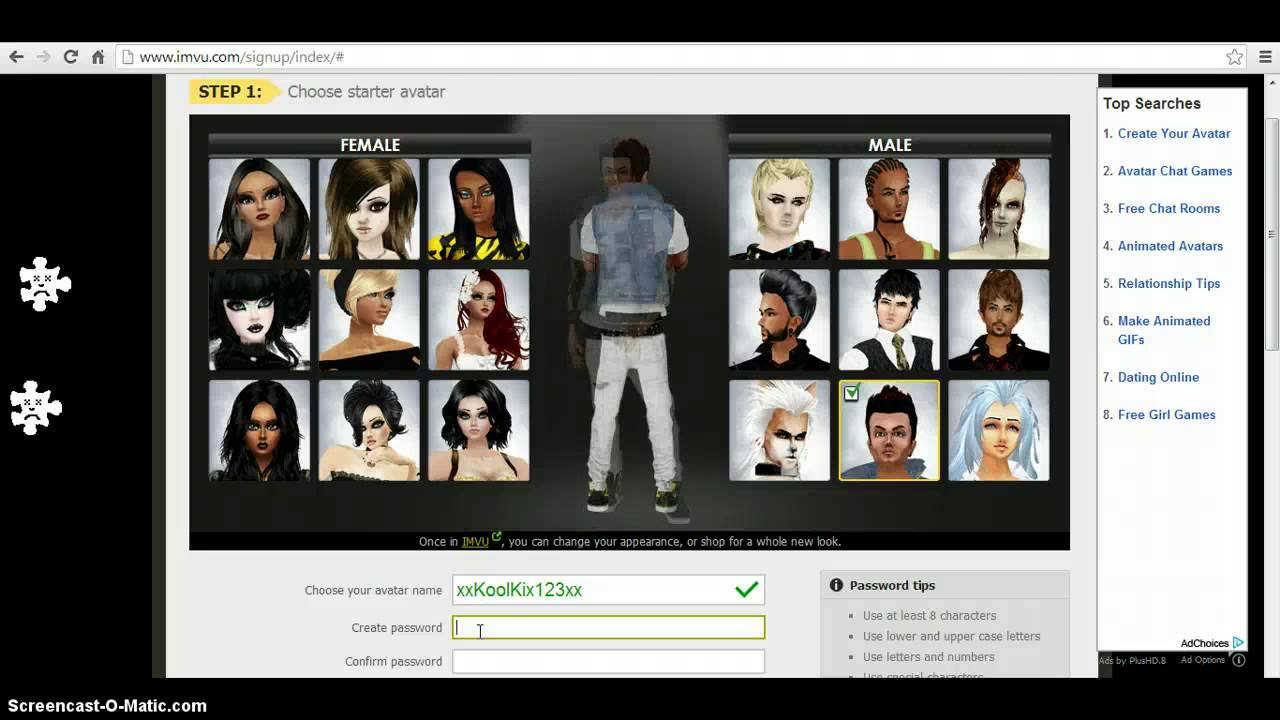Image resolution: width=1280 pixels, height=720 pixels.
Task: Click the 'Choose starter avatar' text
Action: pos(366,92)
